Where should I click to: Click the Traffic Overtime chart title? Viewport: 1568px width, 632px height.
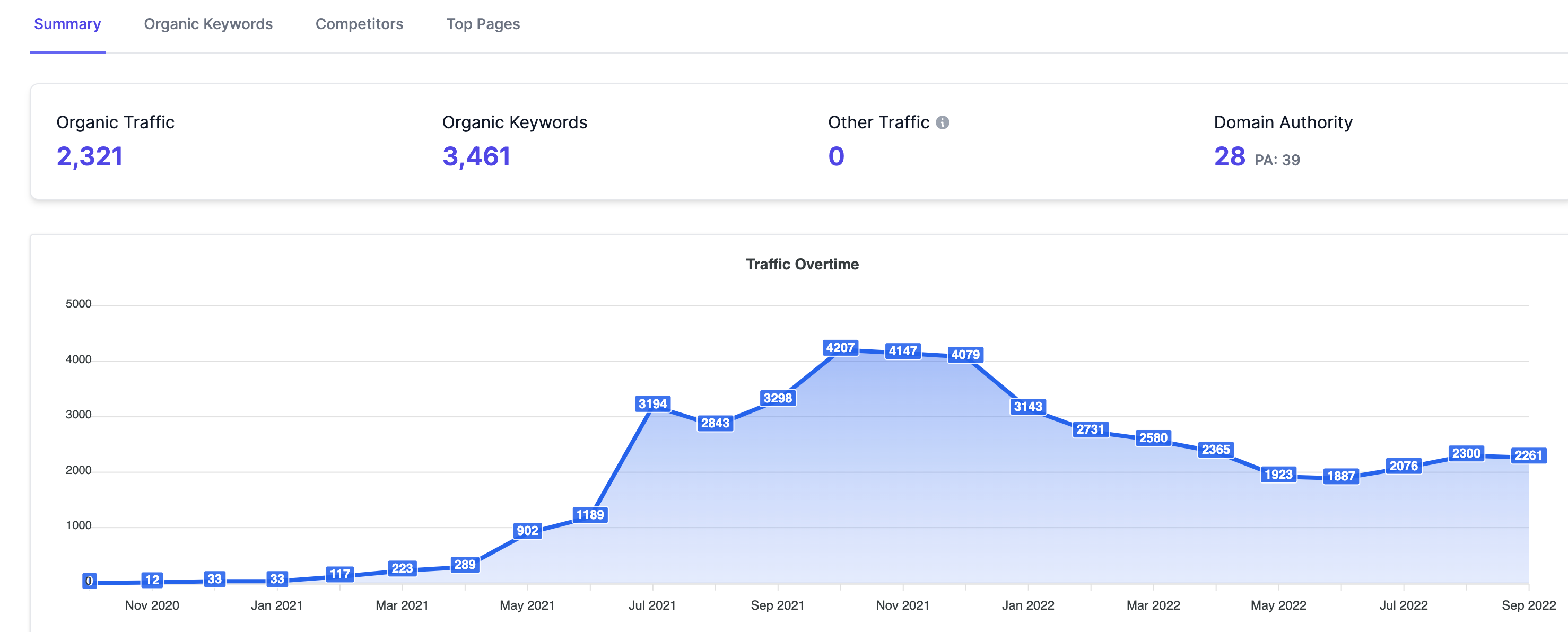pos(802,264)
